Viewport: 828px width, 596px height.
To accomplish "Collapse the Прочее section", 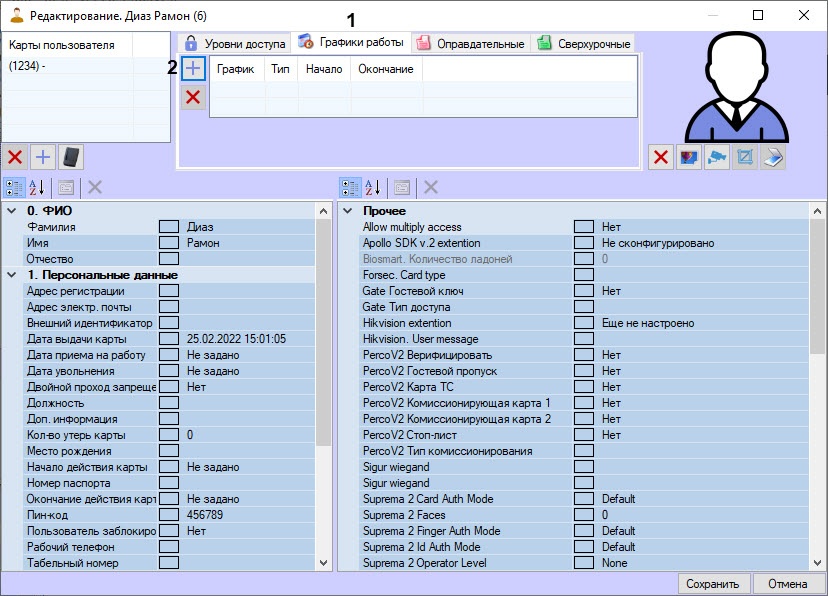I will [347, 211].
